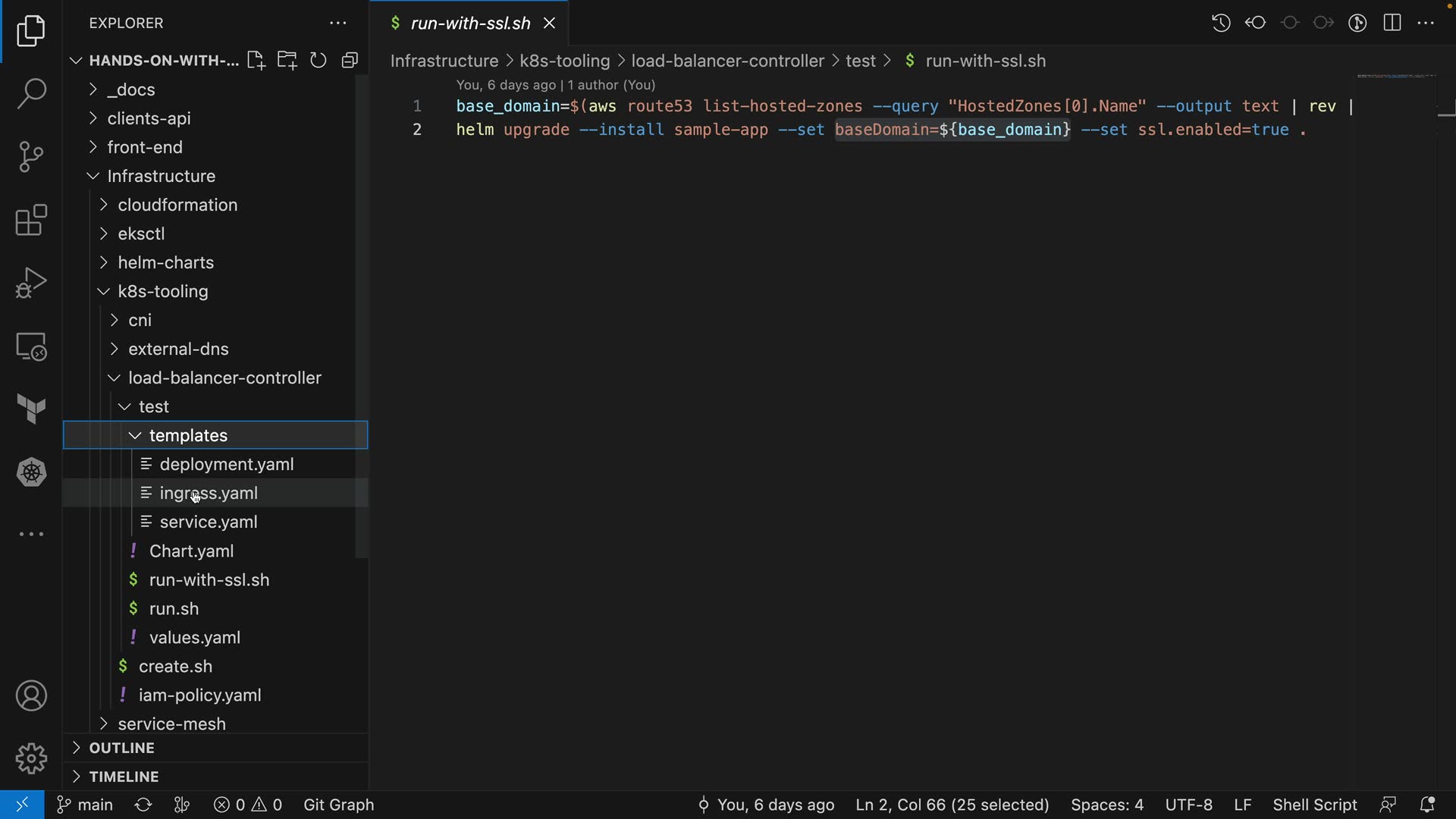Open Run and Debug view
1456x819 pixels.
31,284
